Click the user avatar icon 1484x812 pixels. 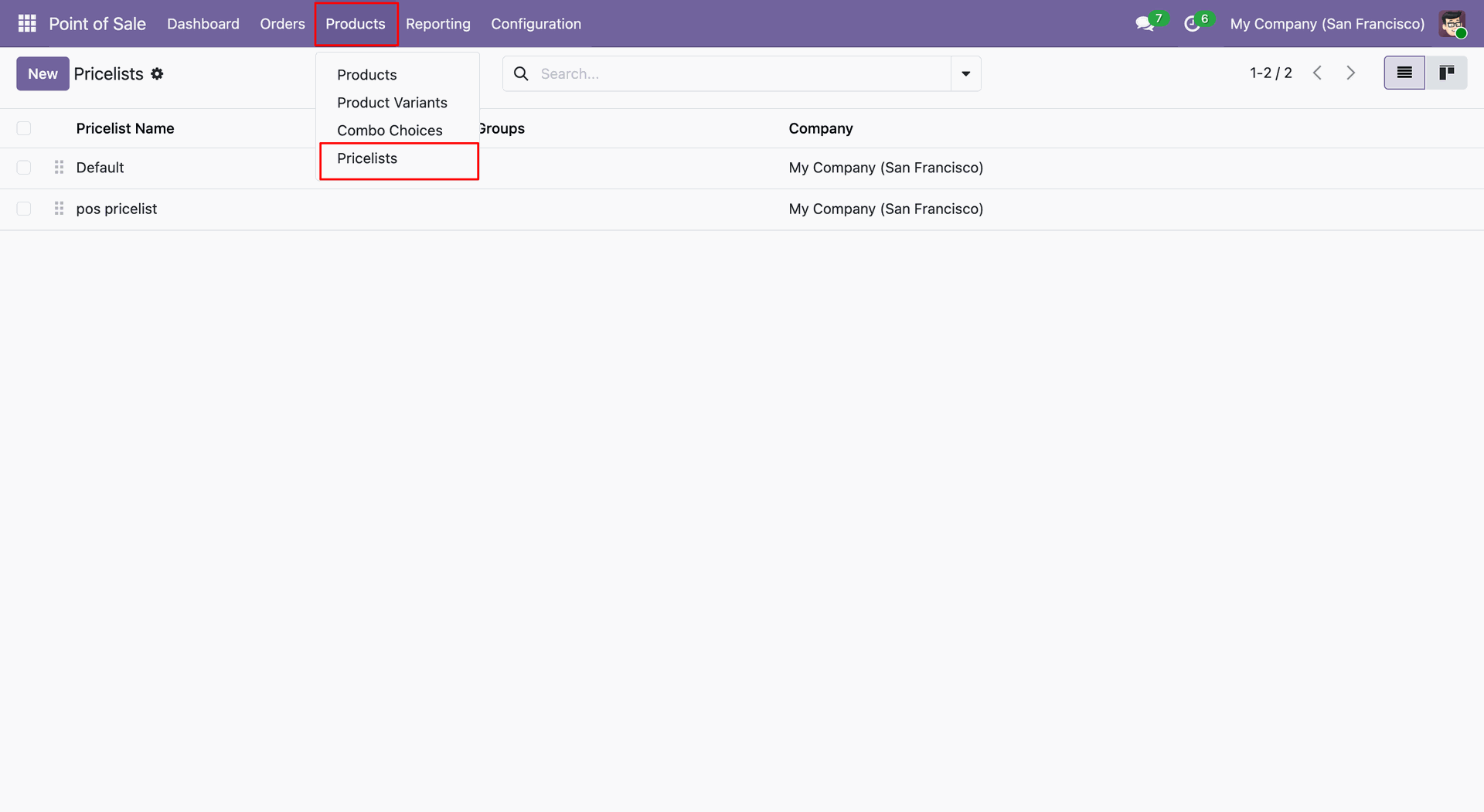click(1452, 24)
